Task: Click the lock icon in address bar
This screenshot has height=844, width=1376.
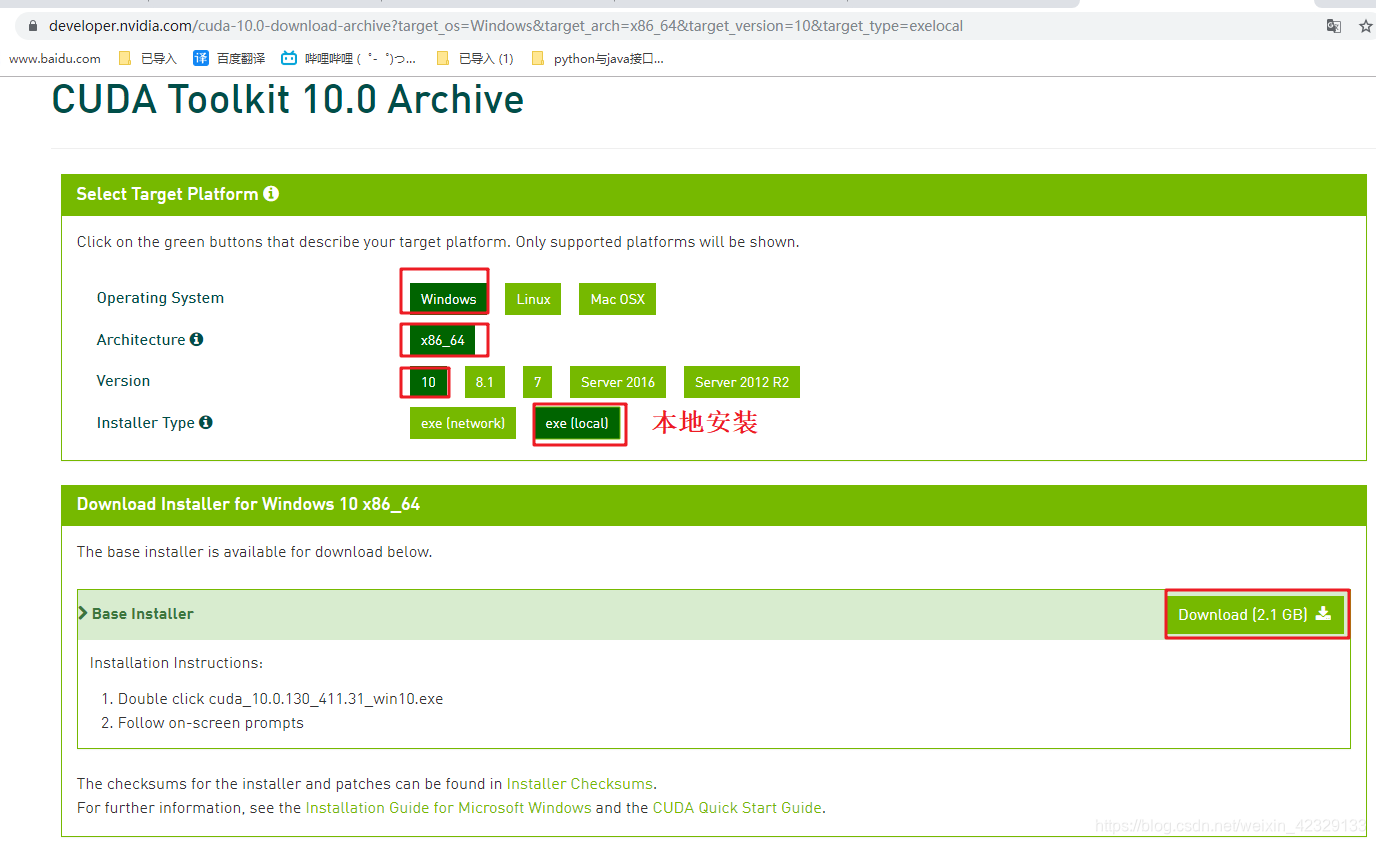Action: (x=33, y=26)
